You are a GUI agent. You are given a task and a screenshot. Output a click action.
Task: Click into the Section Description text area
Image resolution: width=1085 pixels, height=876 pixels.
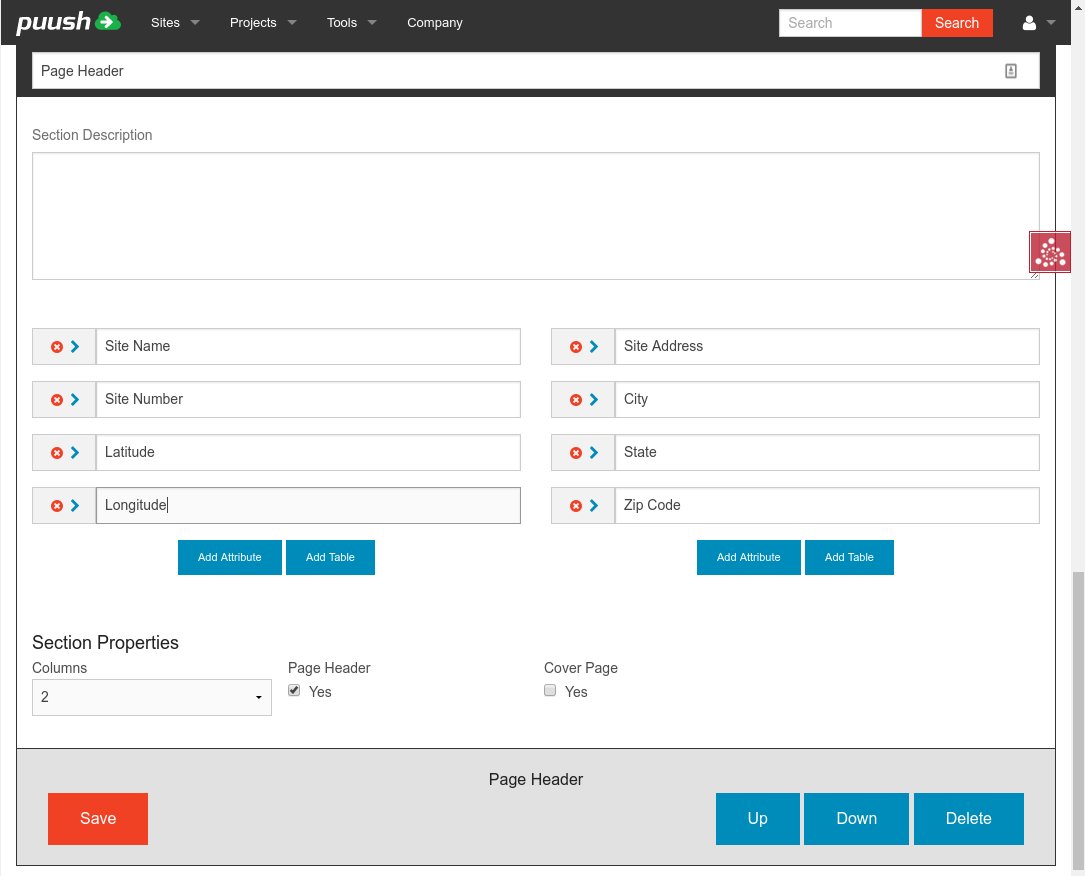[535, 216]
